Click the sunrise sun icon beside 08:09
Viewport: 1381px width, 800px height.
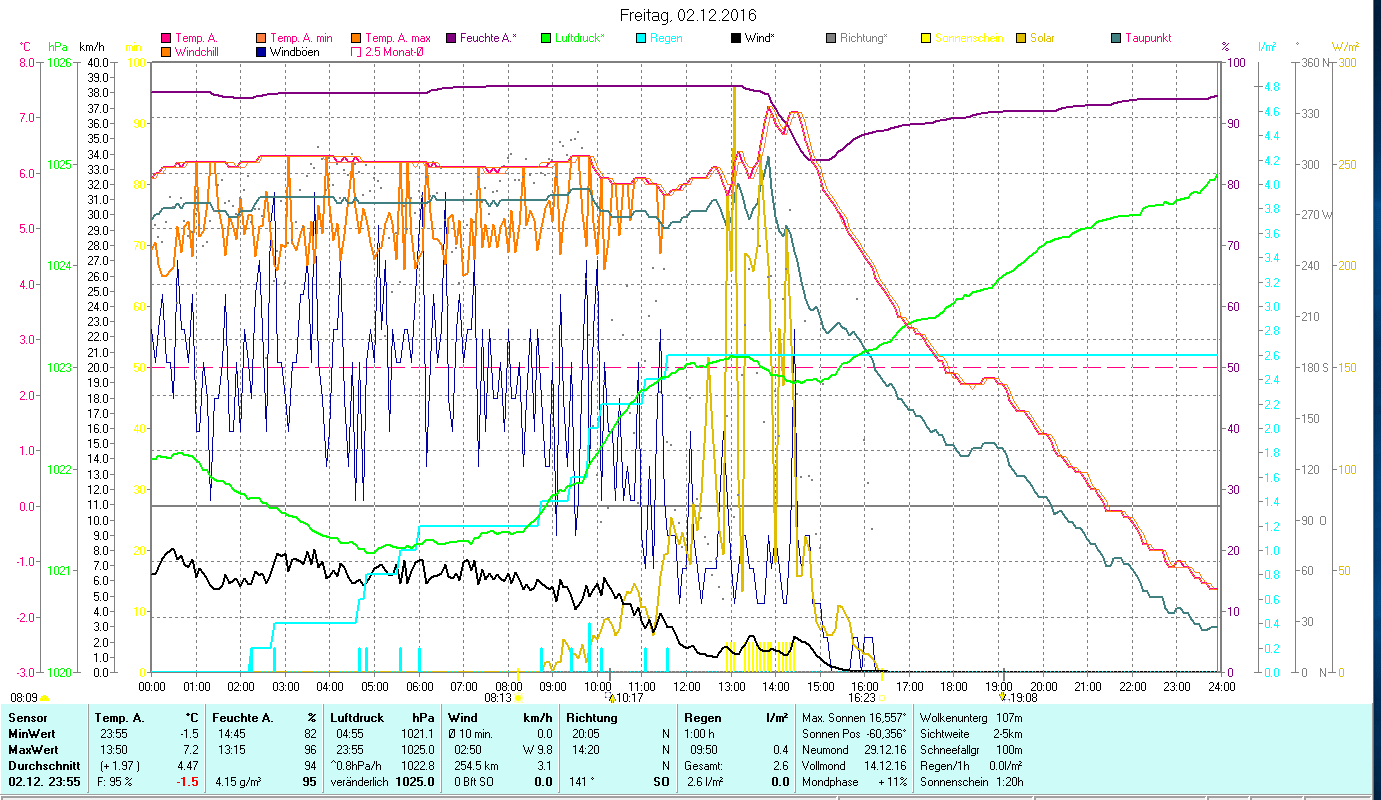tap(44, 698)
